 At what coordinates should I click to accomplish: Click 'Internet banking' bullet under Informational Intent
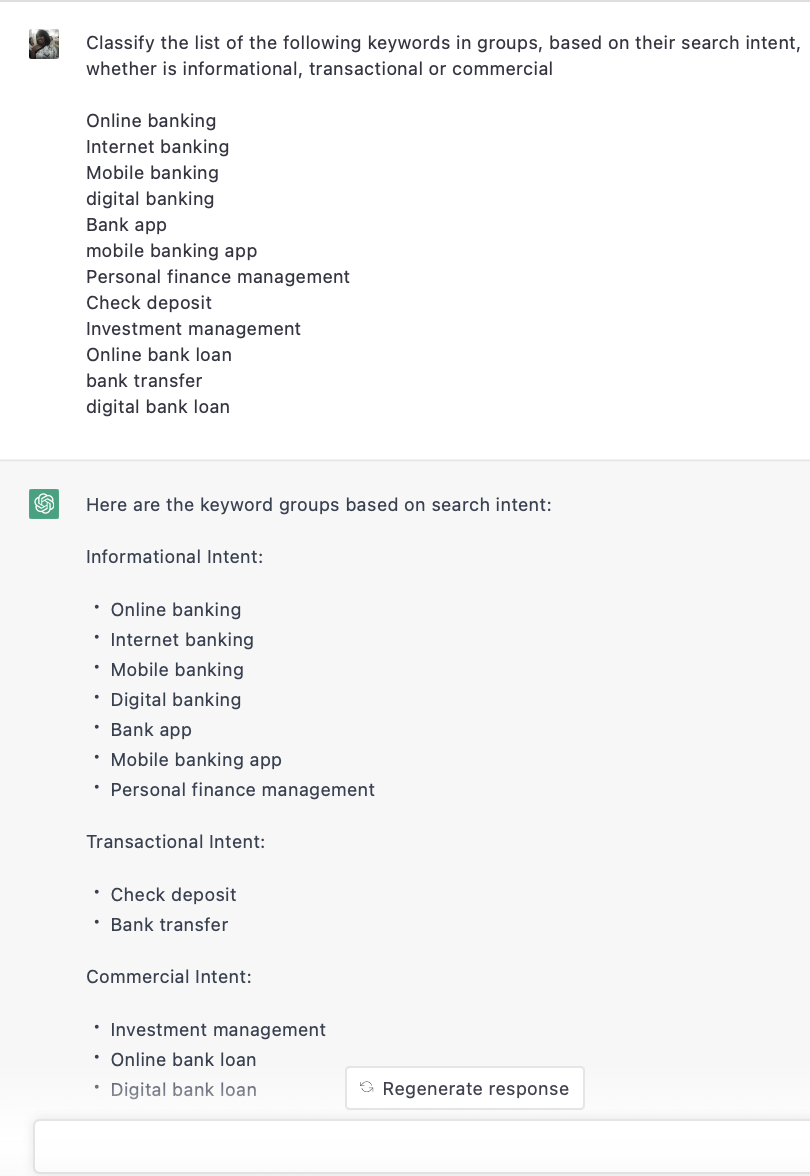click(x=182, y=640)
